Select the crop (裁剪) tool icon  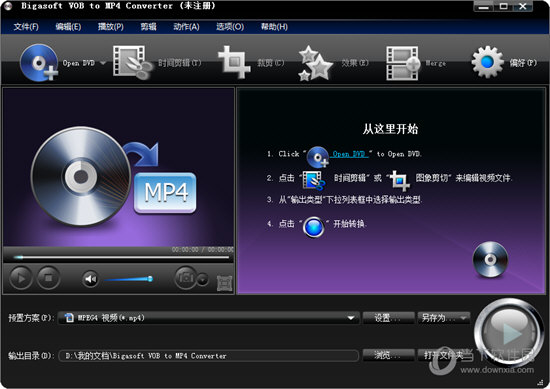[x=234, y=62]
